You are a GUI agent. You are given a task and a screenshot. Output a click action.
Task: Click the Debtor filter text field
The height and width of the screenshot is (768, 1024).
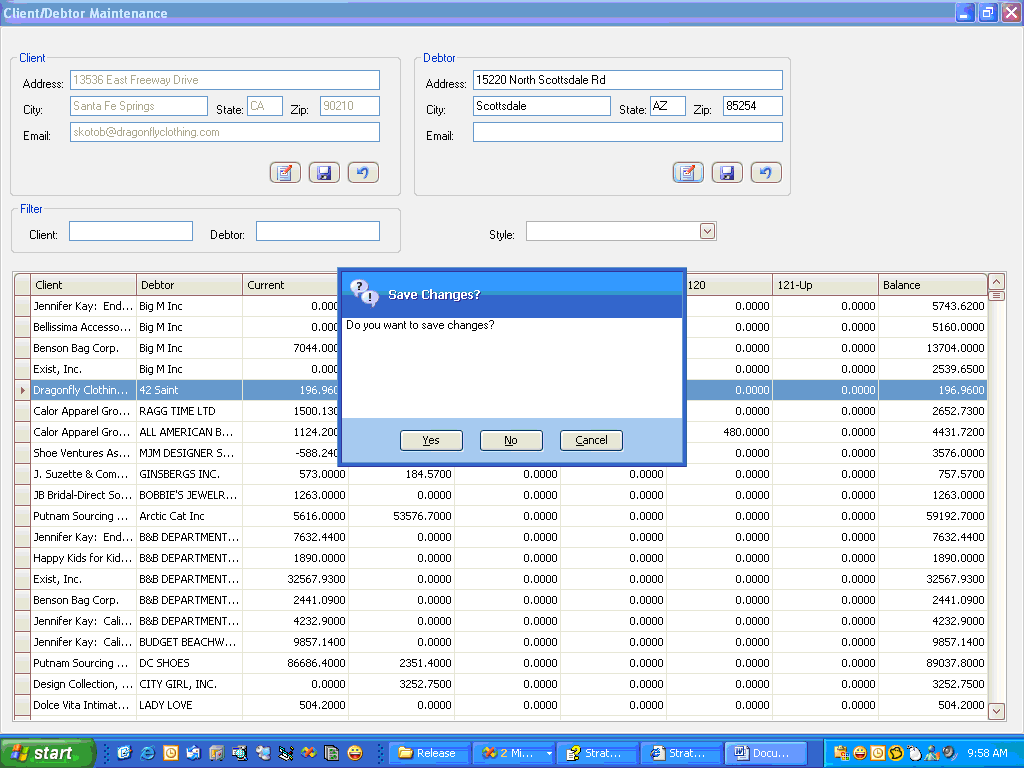(317, 232)
